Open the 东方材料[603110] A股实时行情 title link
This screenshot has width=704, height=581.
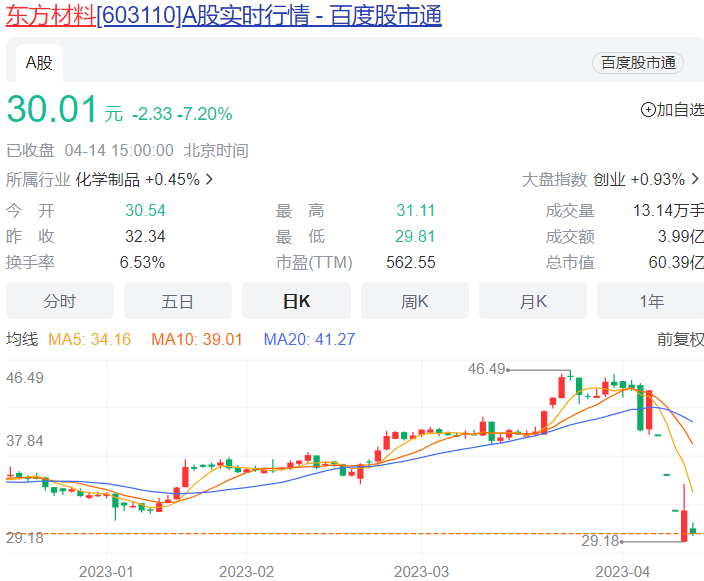click(224, 15)
